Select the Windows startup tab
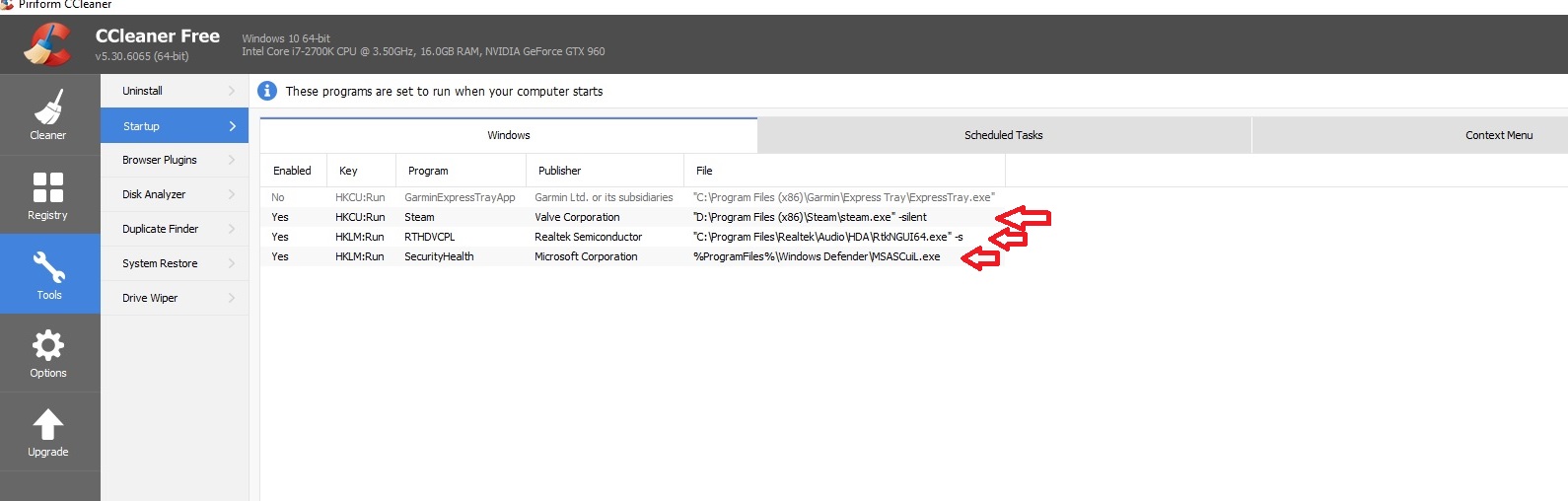Image resolution: width=1568 pixels, height=501 pixels. [x=508, y=135]
